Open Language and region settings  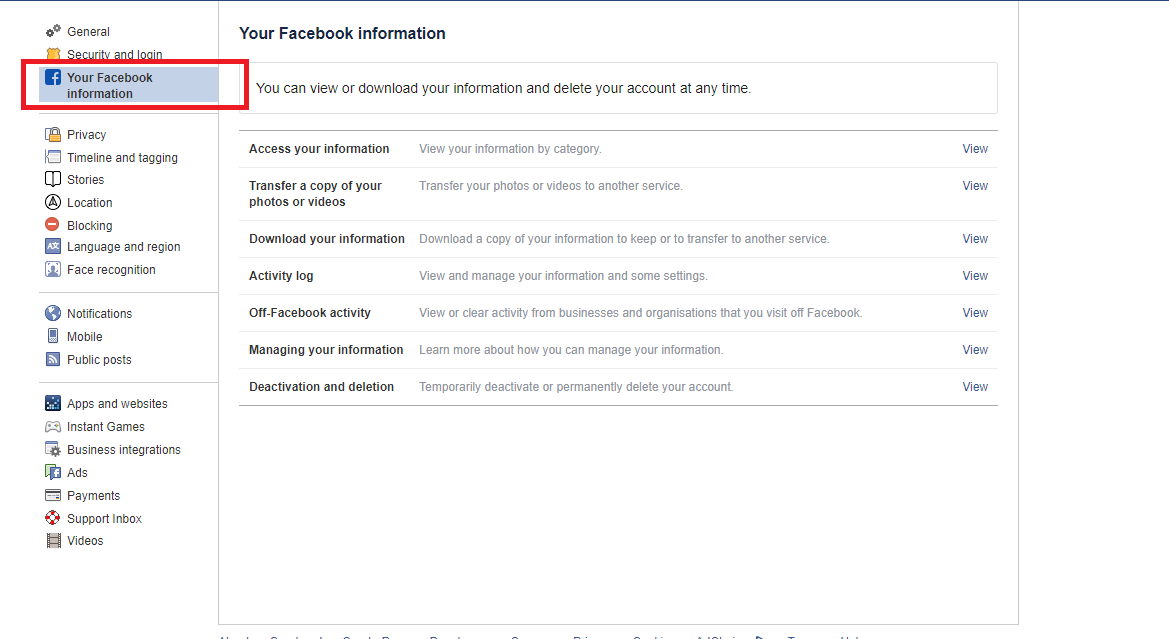(123, 247)
